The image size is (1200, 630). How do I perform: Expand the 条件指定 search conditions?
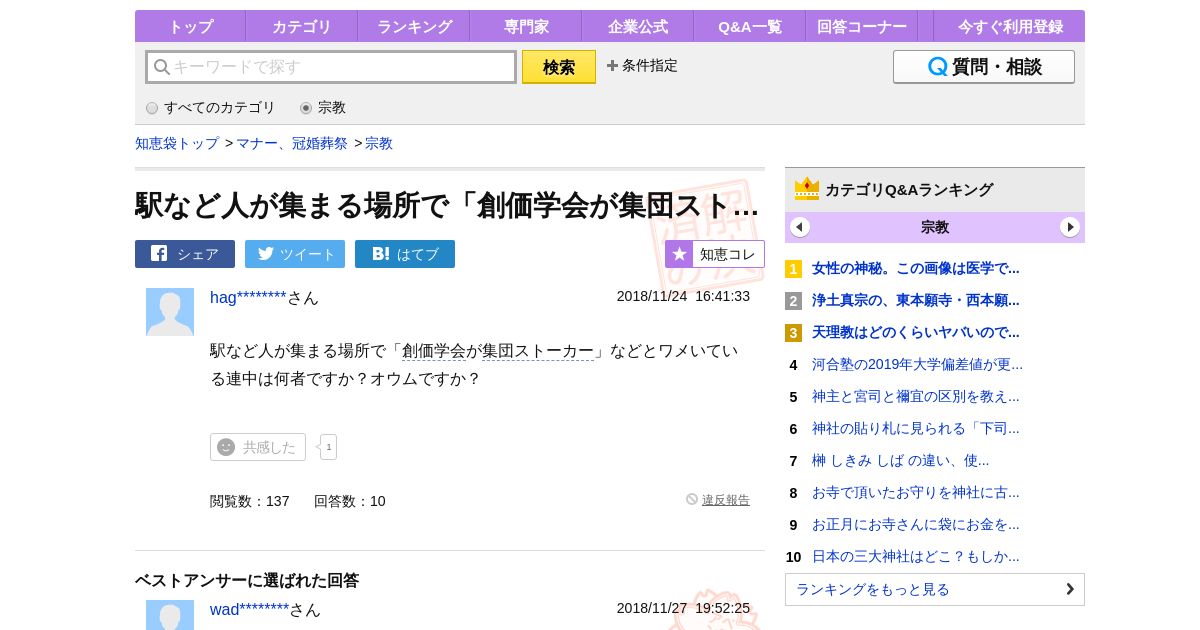click(642, 66)
